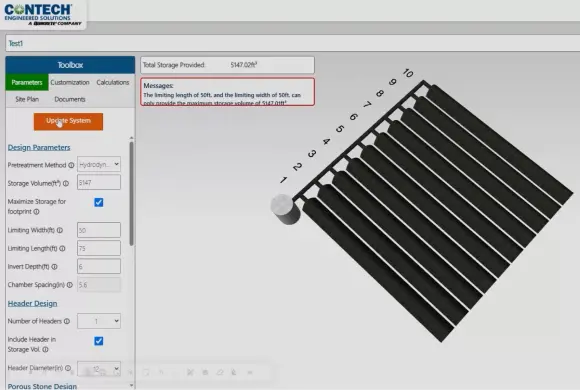Click chamber label 6 in 3D model

[x=354, y=117]
